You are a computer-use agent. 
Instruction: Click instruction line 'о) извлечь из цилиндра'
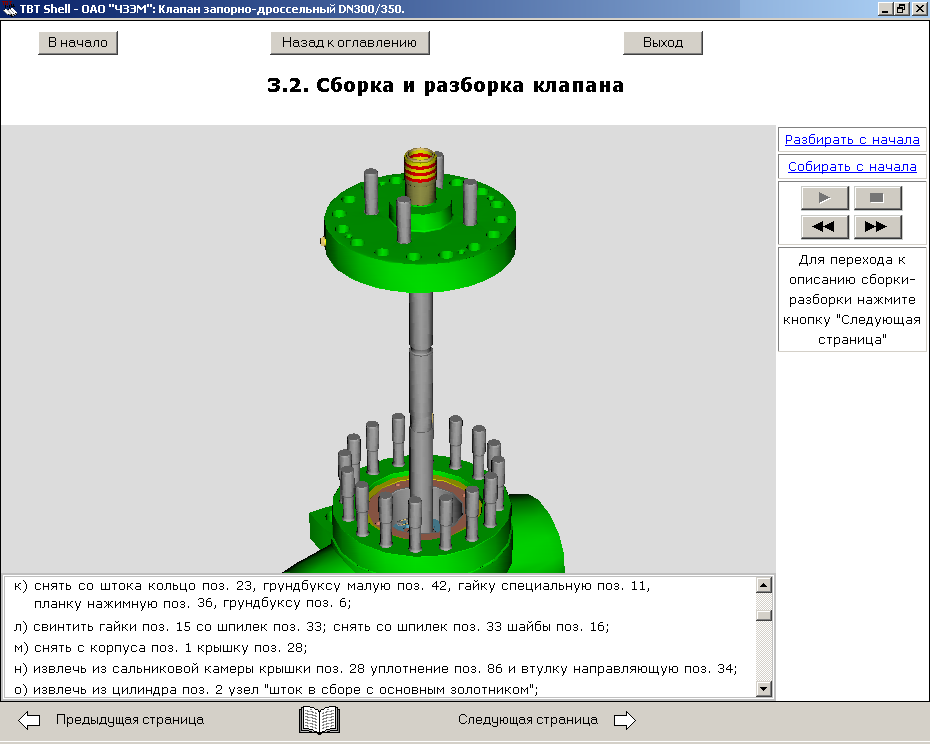(x=276, y=690)
